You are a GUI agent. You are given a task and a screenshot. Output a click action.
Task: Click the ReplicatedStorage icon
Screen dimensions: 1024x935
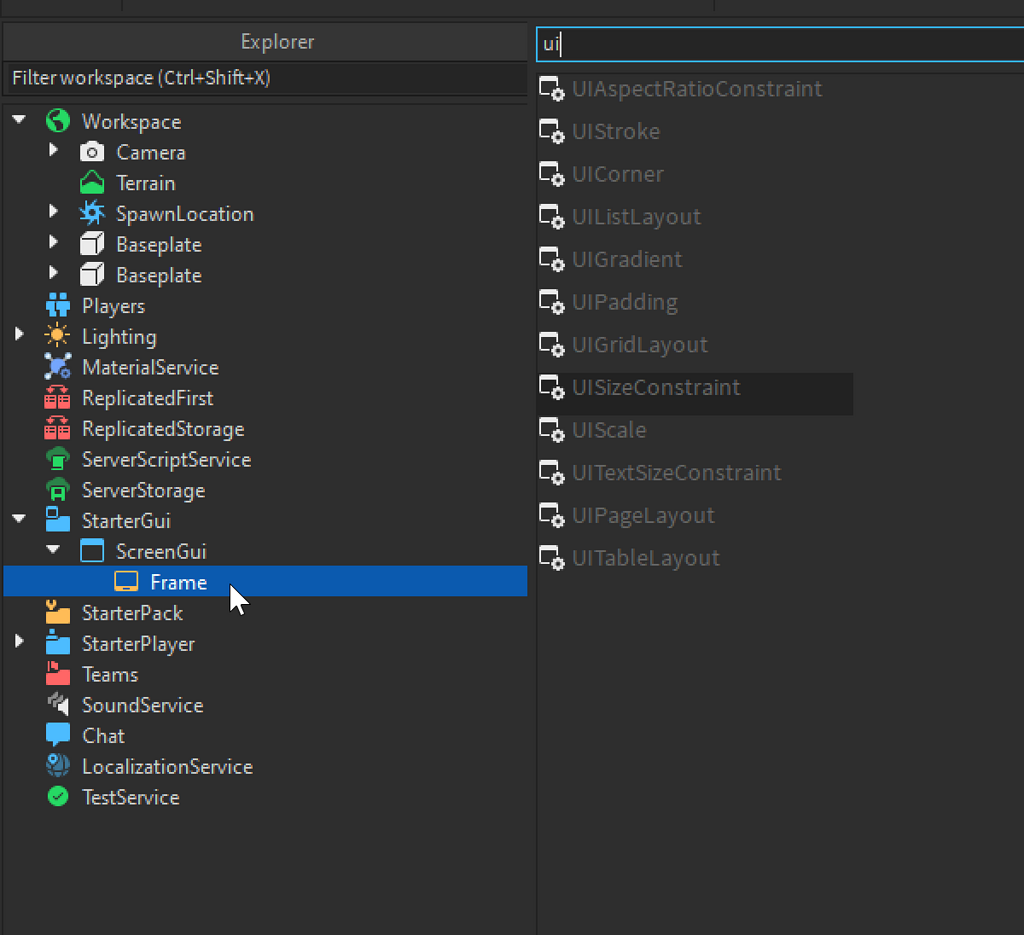pos(57,428)
